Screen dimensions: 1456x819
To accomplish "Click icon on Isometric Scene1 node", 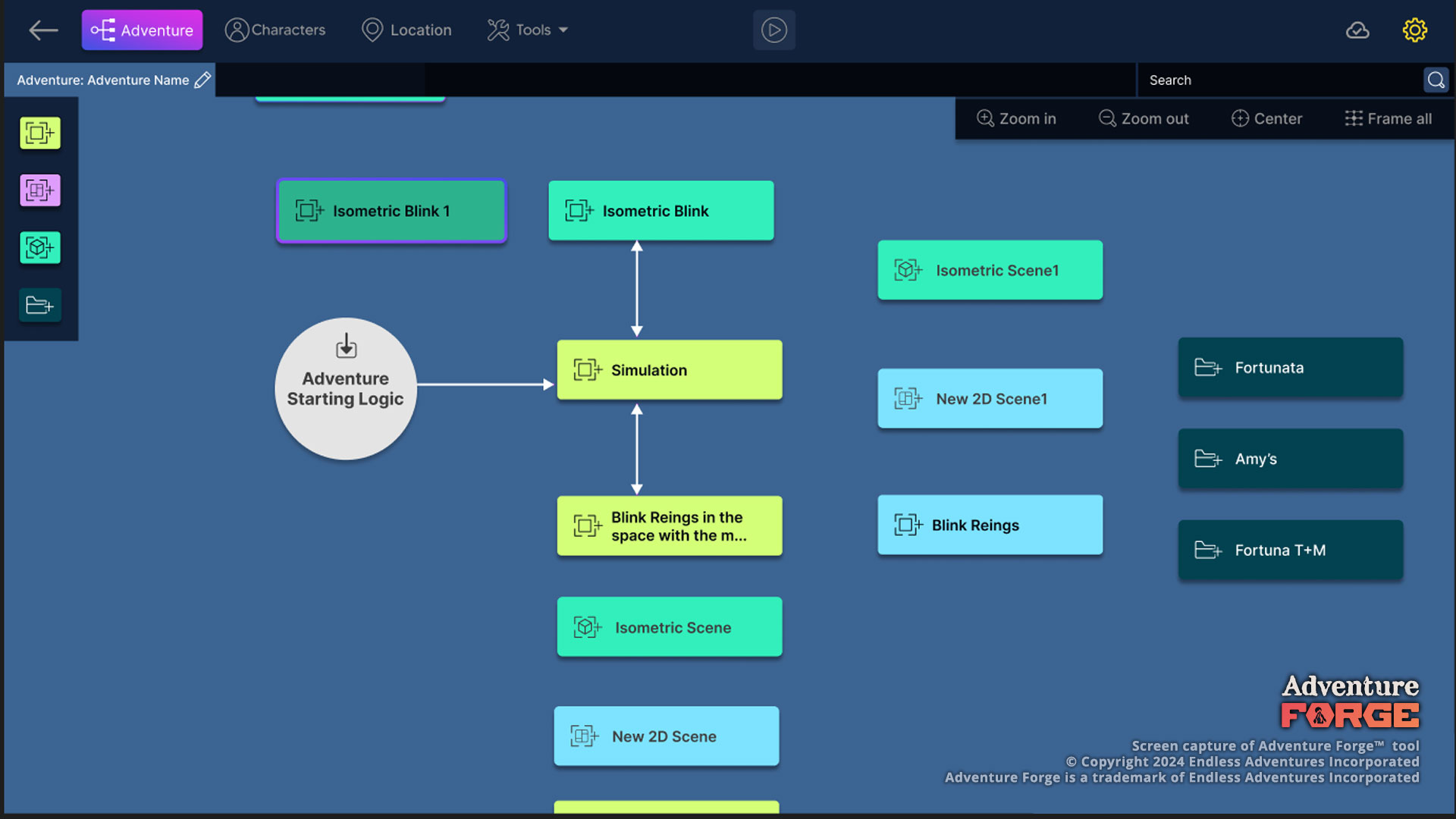I will [x=908, y=270].
